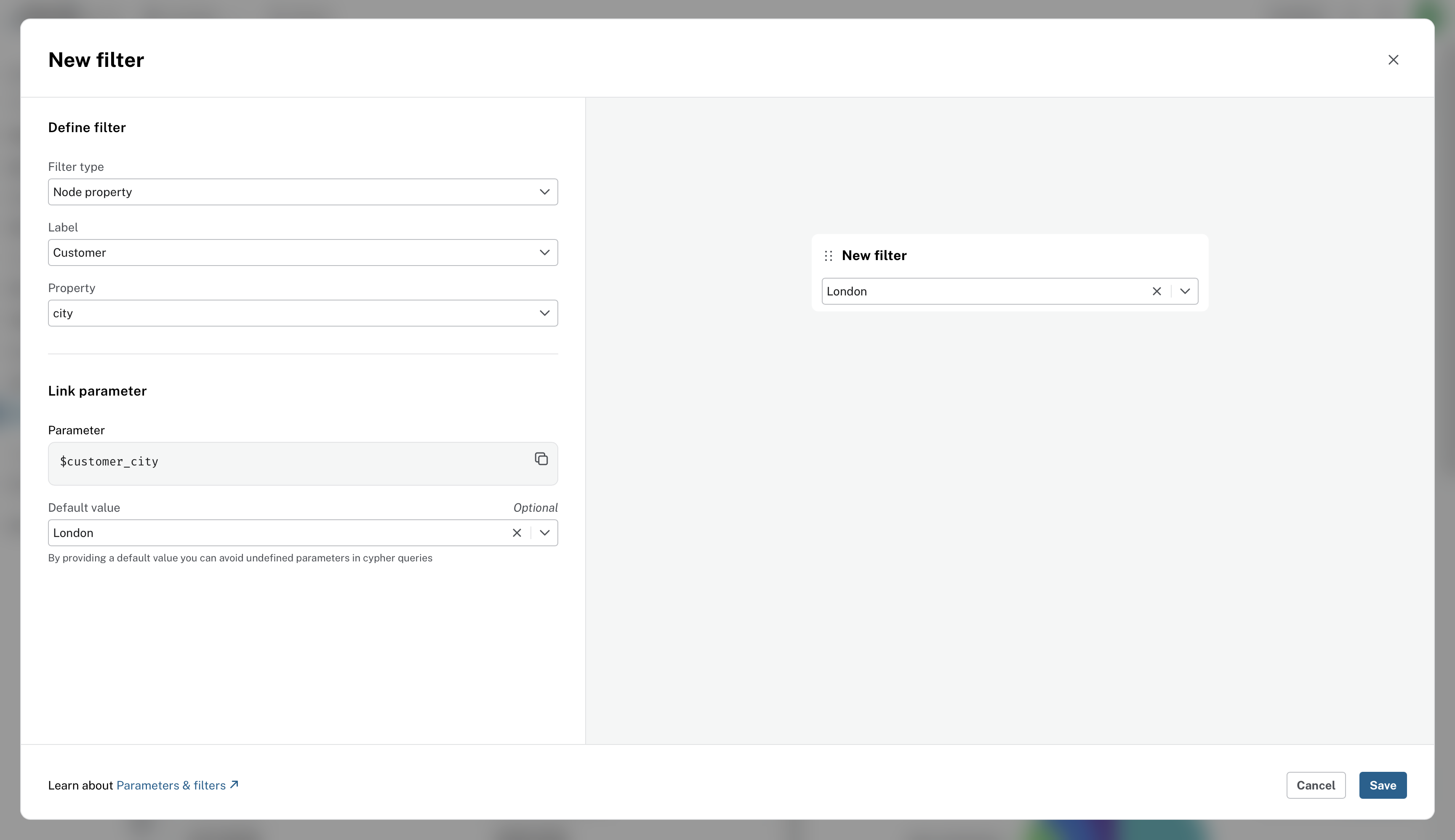The image size is (1455, 840).
Task: Close the New filter dialog
Action: [1393, 59]
